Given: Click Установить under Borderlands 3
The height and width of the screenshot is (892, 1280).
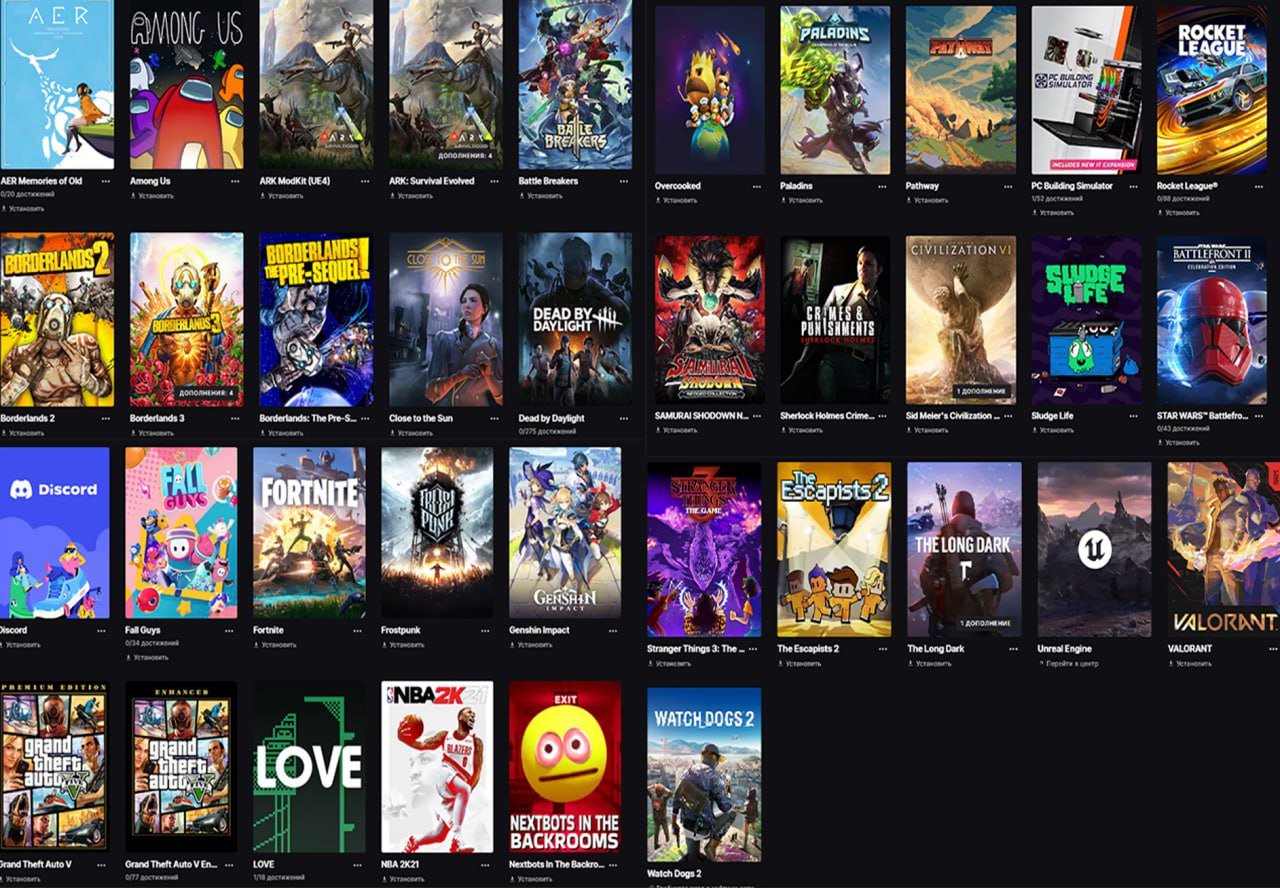Looking at the screenshot, I should [155, 433].
